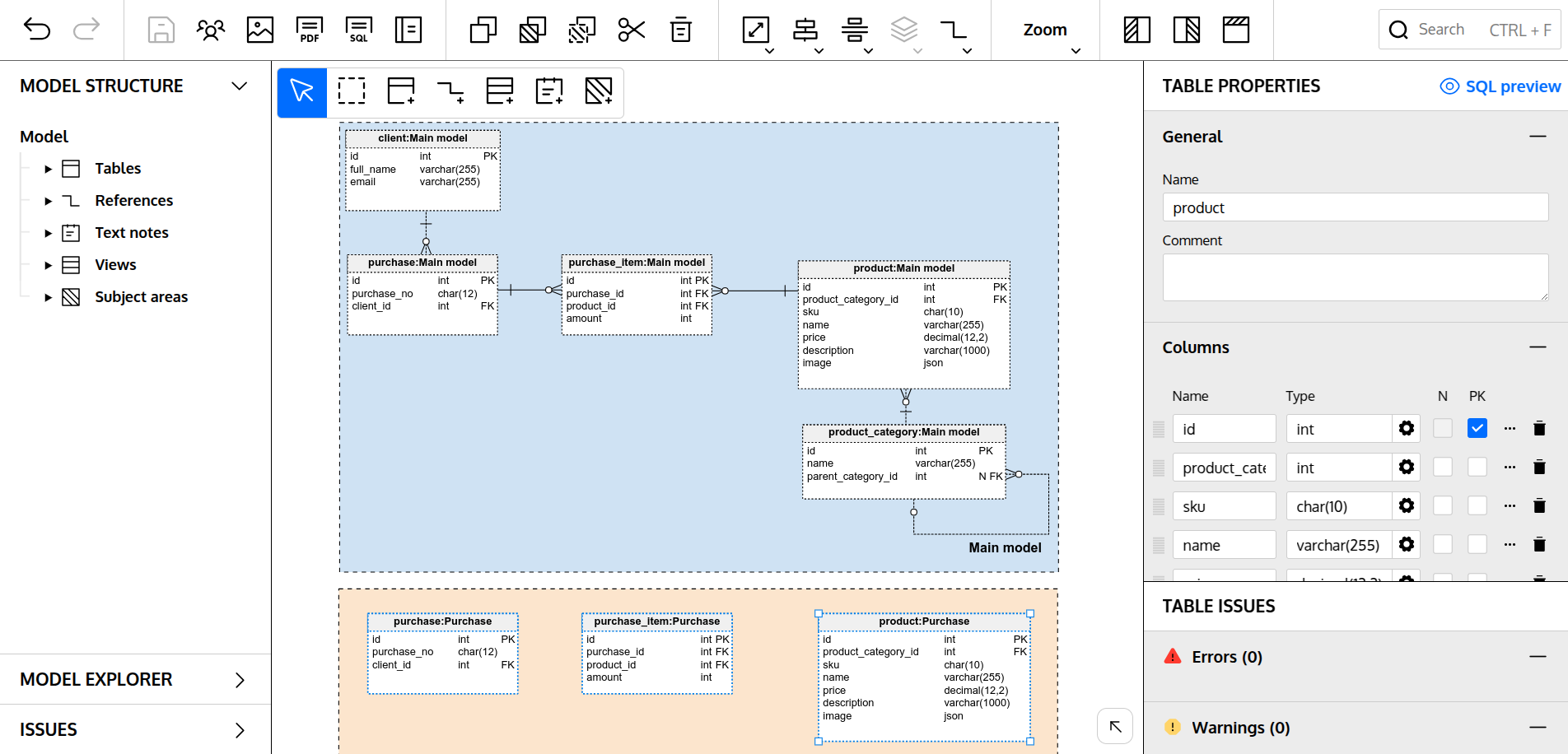1568x754 pixels.
Task: Open more options for id column
Action: click(x=1510, y=428)
